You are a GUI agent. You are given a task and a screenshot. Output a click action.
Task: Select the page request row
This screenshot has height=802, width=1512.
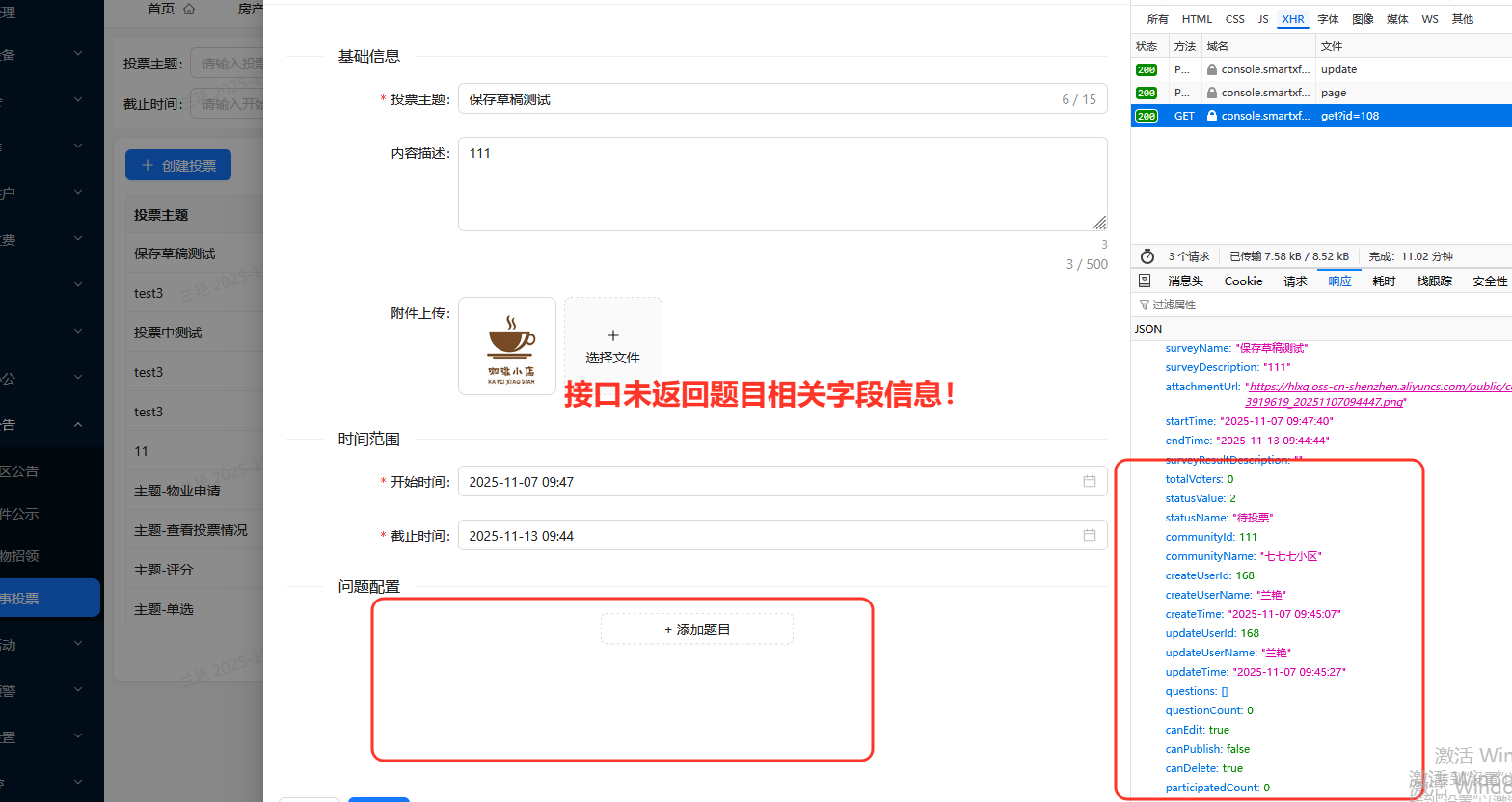1321,93
